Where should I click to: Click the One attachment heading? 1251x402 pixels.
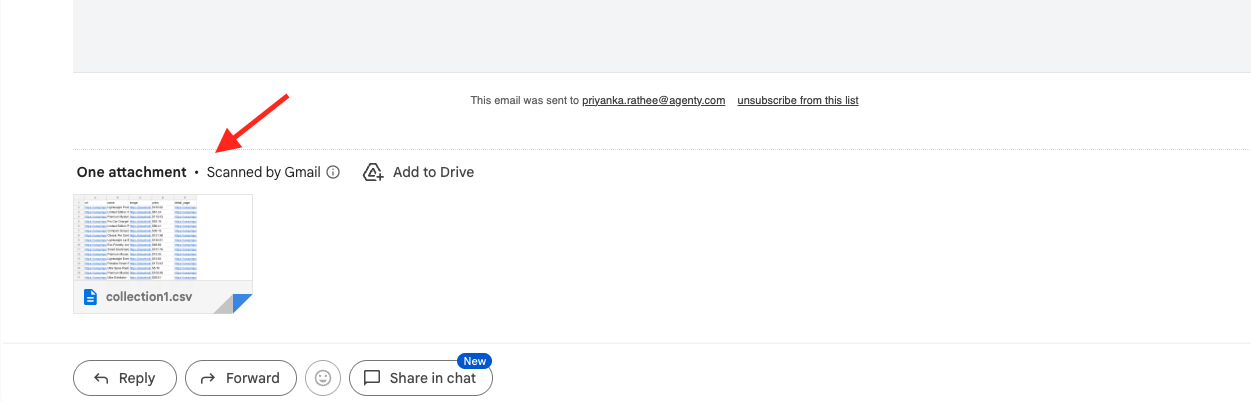(x=131, y=172)
